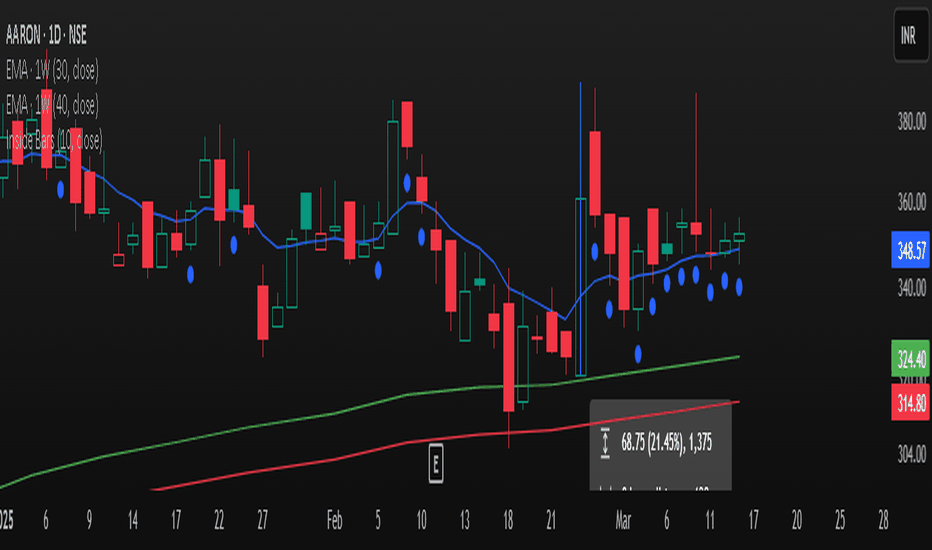Click the 380.00 price axis value
This screenshot has width=932, height=550.
click(x=911, y=121)
